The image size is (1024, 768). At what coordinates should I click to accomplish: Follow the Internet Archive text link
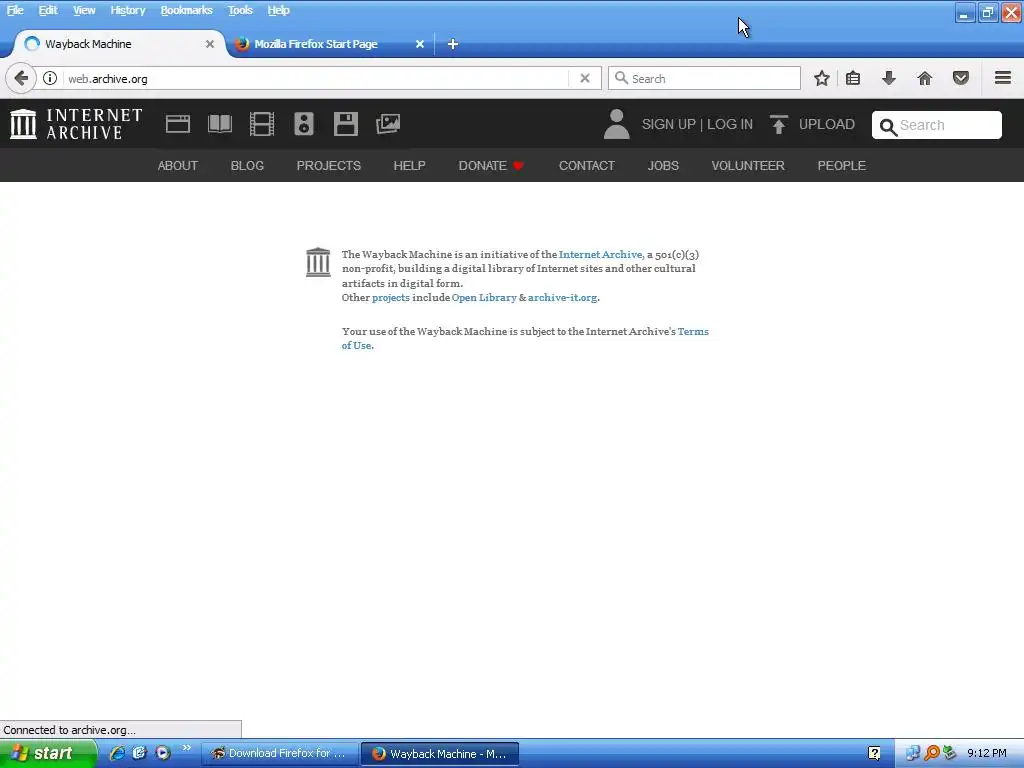[600, 255]
